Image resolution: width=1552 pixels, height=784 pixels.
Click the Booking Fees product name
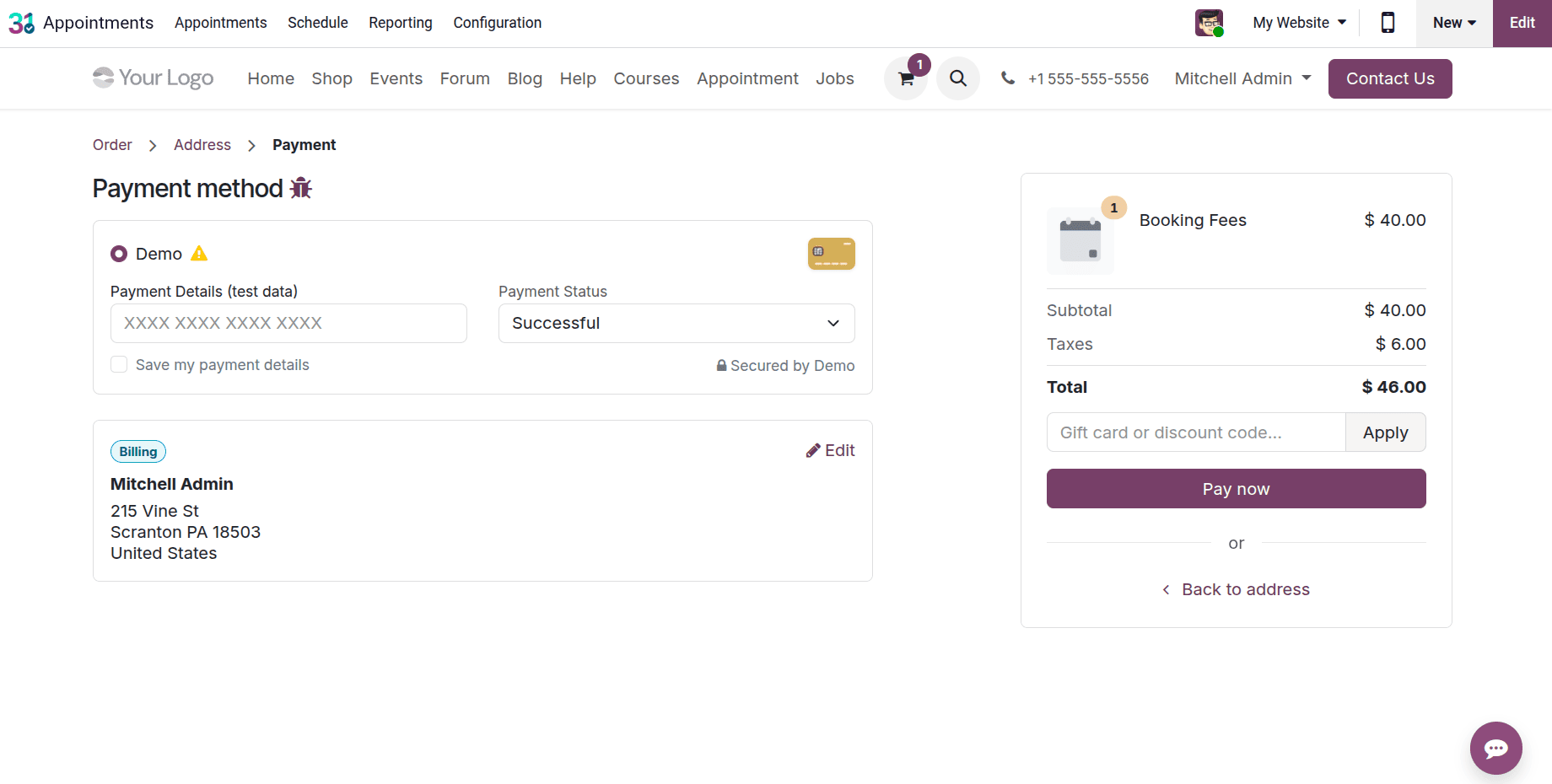(x=1193, y=220)
